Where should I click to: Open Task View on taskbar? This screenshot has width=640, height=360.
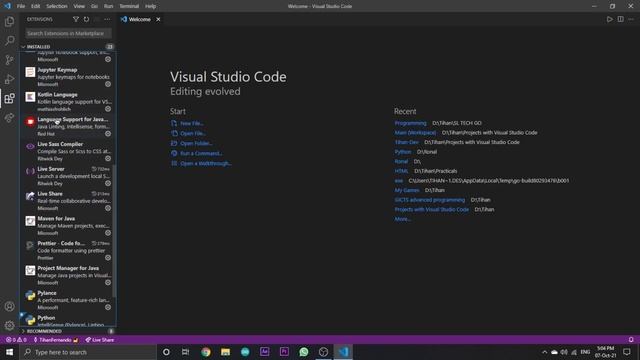point(185,352)
